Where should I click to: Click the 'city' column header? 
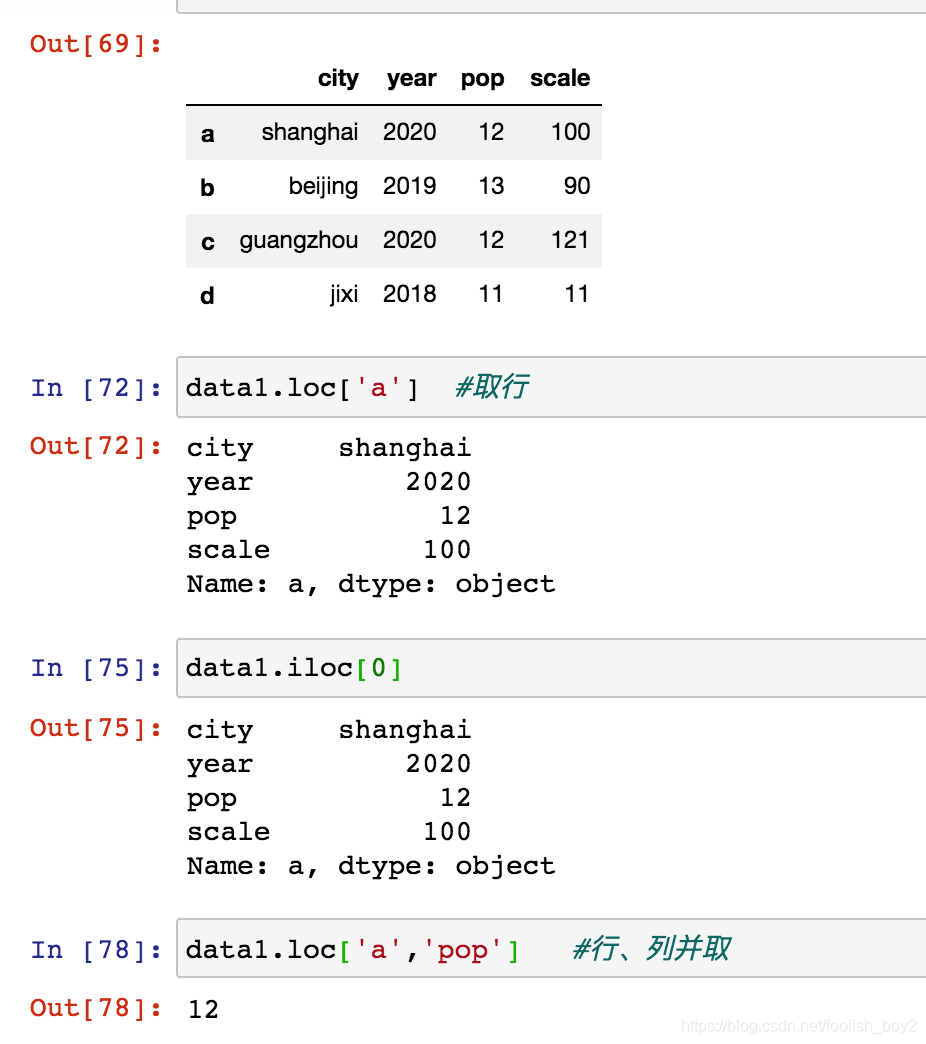tap(338, 79)
